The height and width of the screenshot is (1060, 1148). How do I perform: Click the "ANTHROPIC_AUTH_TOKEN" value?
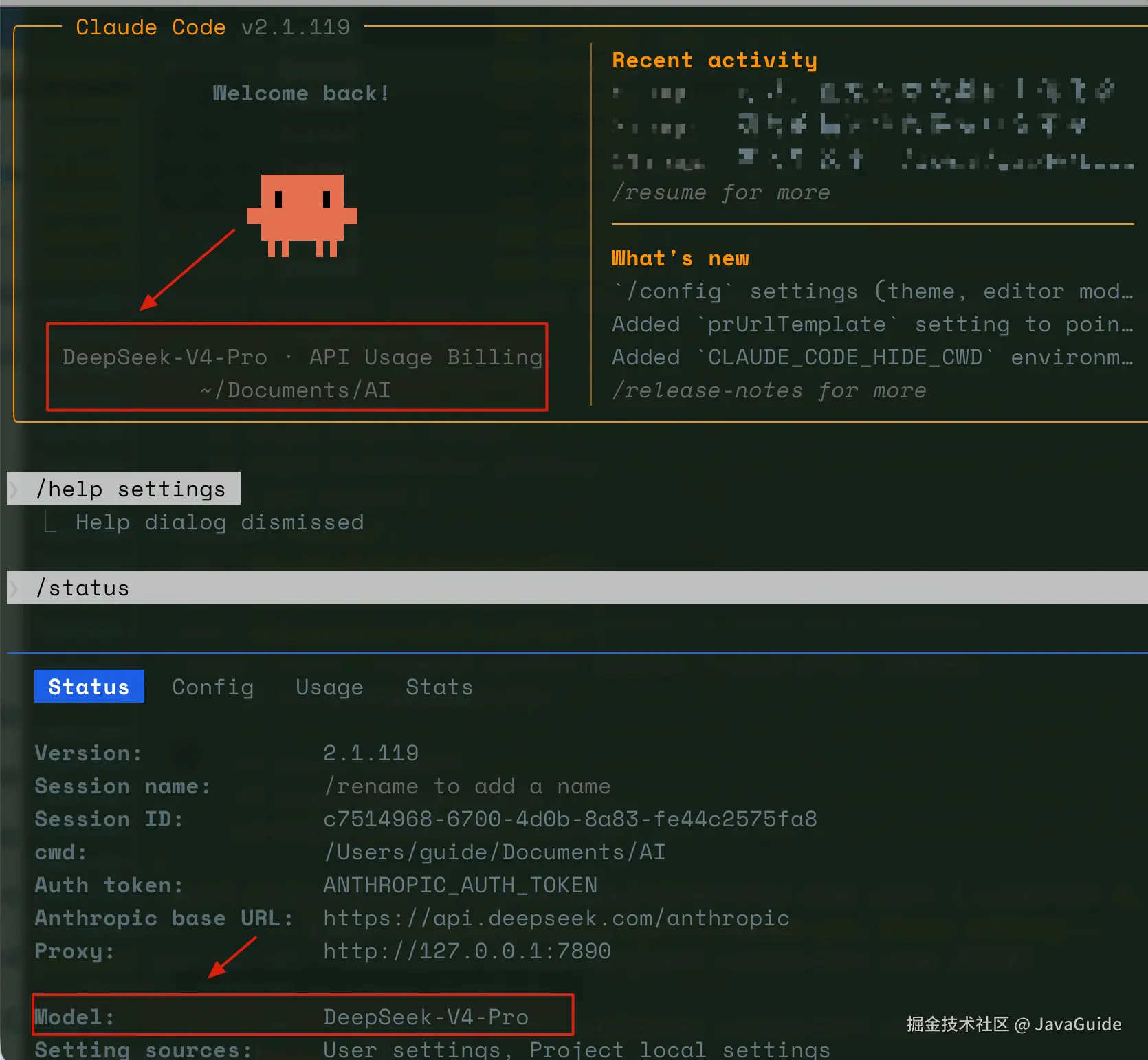(x=461, y=885)
